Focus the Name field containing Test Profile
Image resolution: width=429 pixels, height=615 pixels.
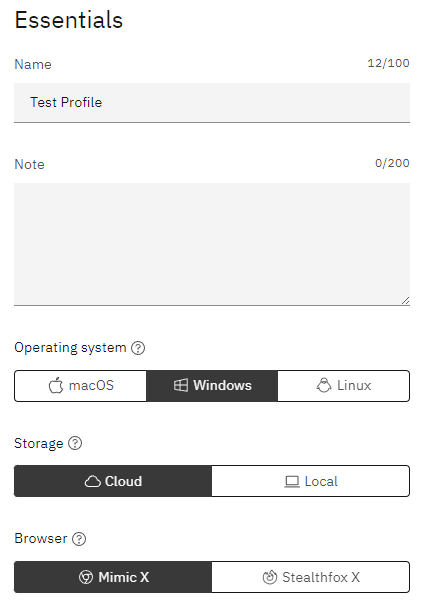point(212,103)
